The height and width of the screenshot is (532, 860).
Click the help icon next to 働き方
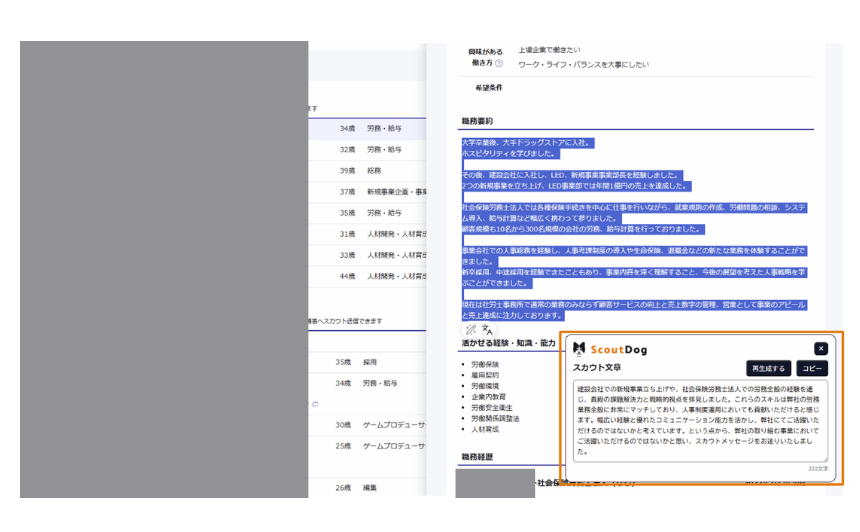499,64
